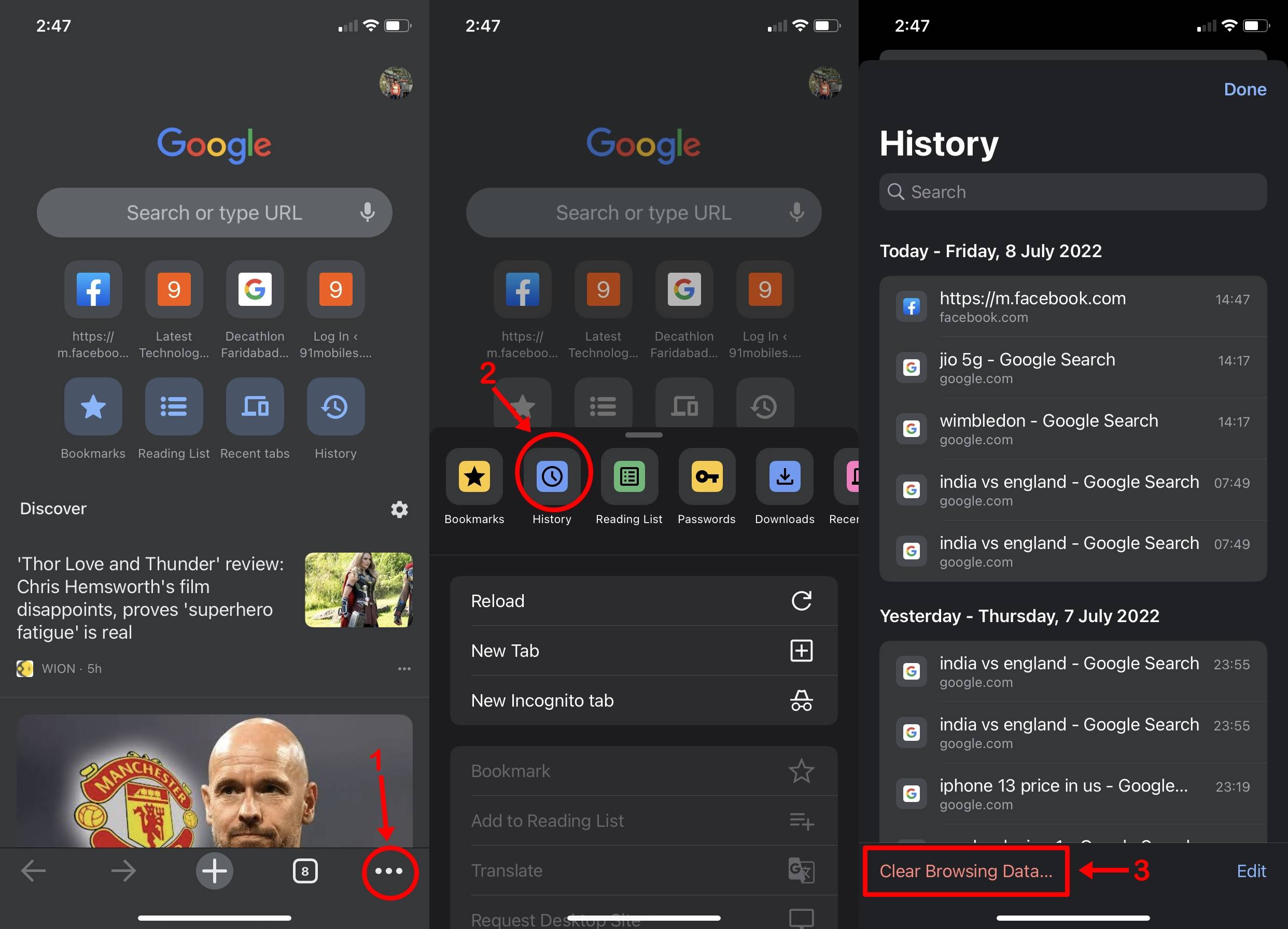Screen dimensions: 1288x929
Task: Click History search input field
Action: tap(1072, 192)
